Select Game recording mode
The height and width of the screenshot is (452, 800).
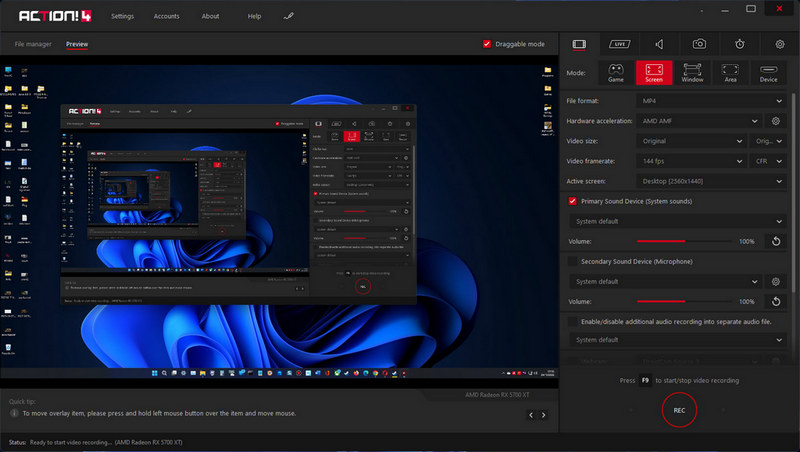[x=616, y=73]
